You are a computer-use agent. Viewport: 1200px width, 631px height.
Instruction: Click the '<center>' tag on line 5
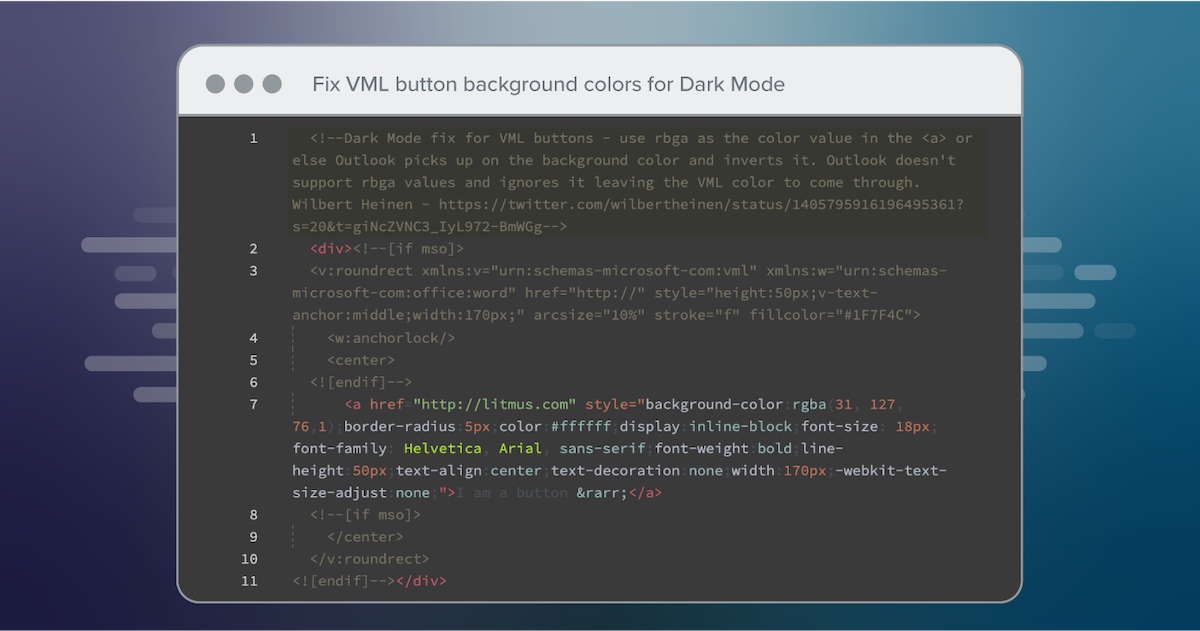pyautogui.click(x=361, y=360)
